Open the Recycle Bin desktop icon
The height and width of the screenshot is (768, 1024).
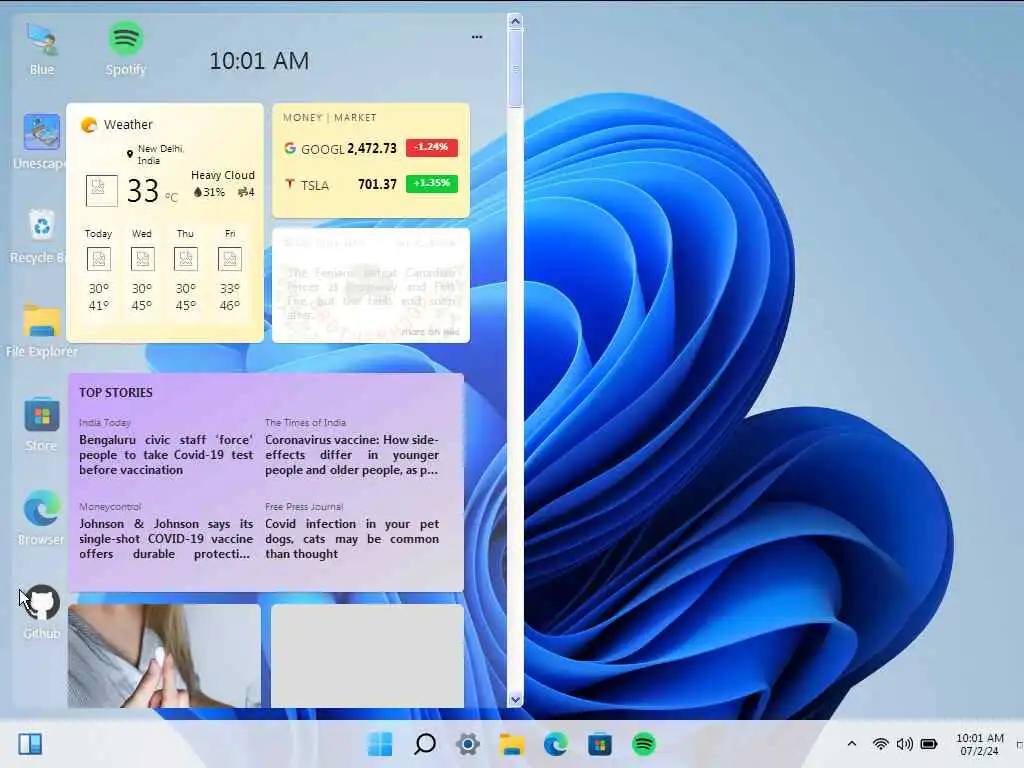[x=40, y=236]
